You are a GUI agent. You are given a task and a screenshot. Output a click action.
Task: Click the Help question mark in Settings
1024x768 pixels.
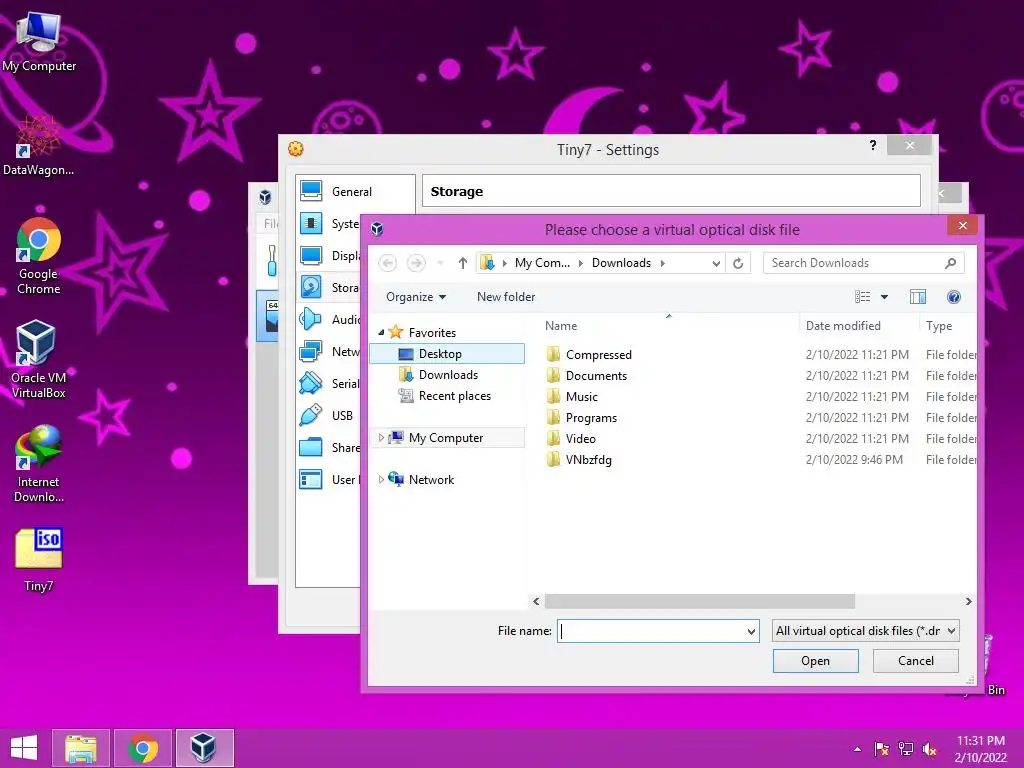click(872, 145)
